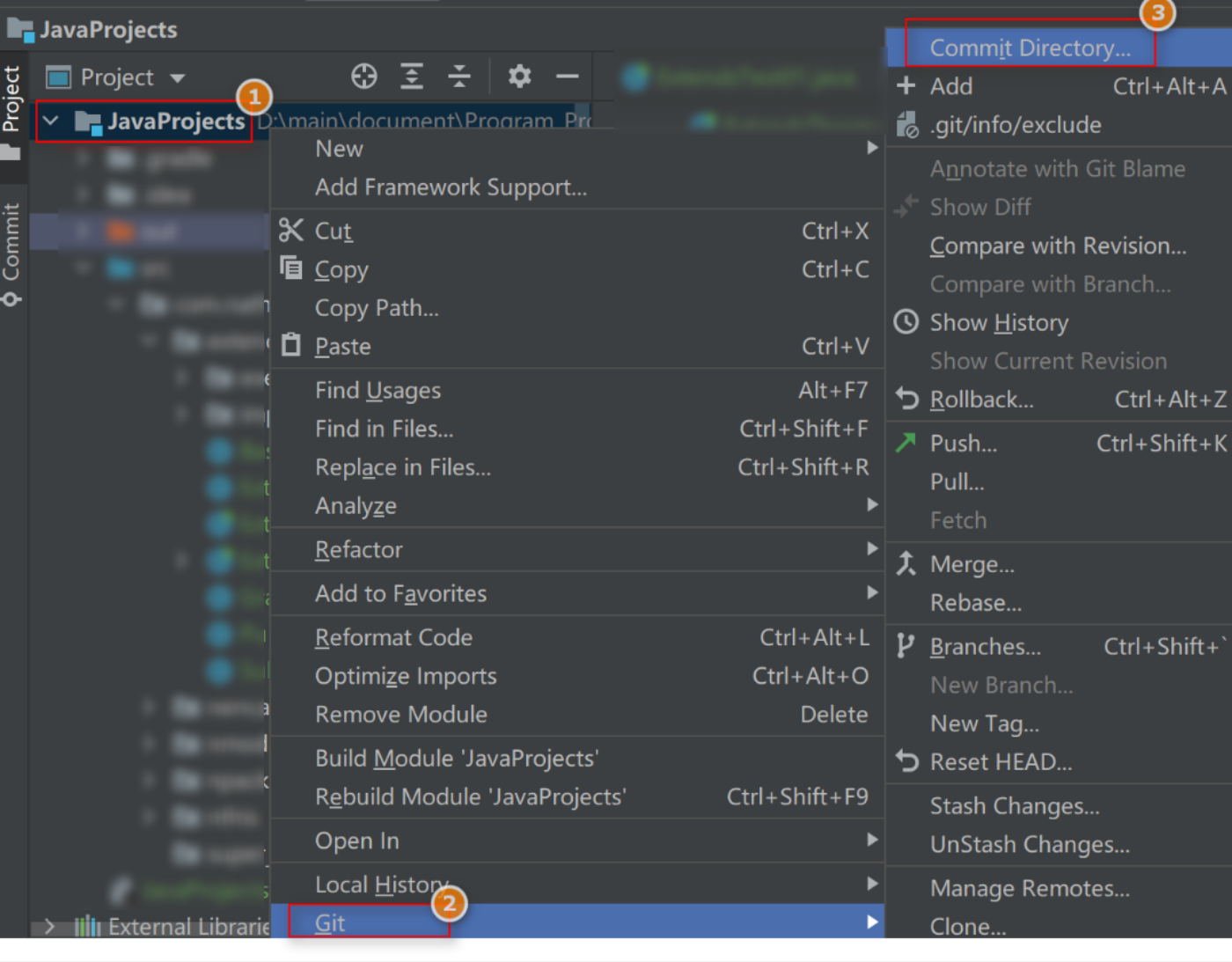Open the Project panel settings gear
Viewport: 1232px width, 962px height.
(519, 77)
